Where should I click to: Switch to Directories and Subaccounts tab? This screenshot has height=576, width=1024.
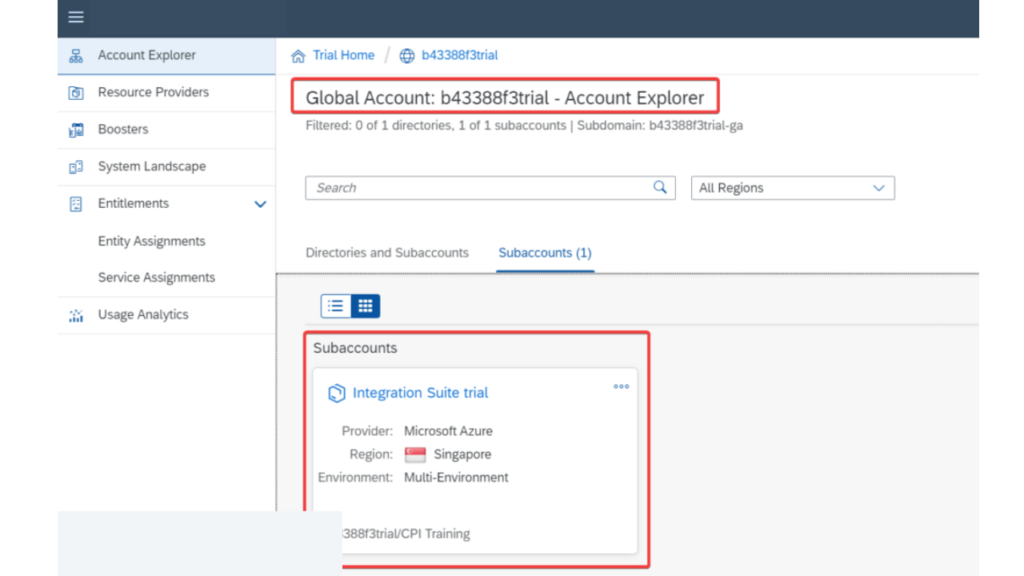pos(387,253)
